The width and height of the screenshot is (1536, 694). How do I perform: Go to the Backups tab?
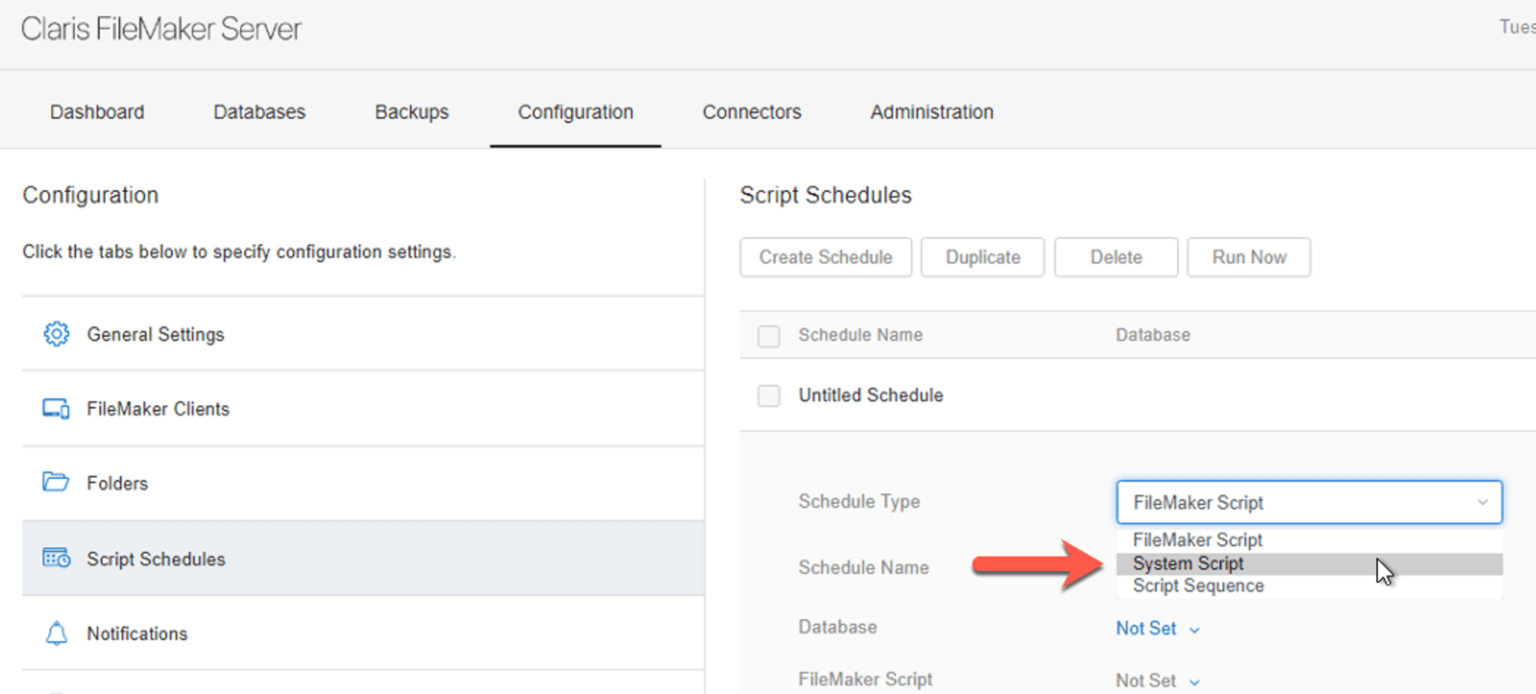411,112
